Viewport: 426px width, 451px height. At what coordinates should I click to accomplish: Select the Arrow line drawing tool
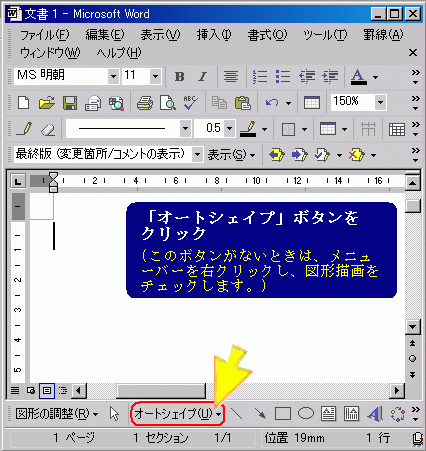pyautogui.click(x=260, y=414)
